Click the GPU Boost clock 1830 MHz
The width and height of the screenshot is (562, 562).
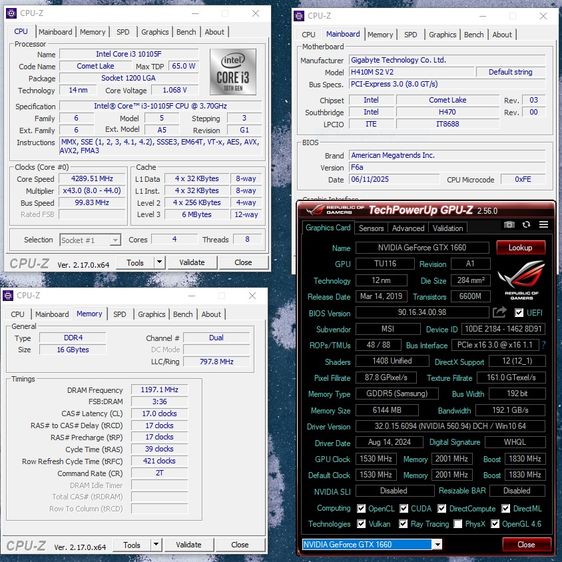(525, 459)
